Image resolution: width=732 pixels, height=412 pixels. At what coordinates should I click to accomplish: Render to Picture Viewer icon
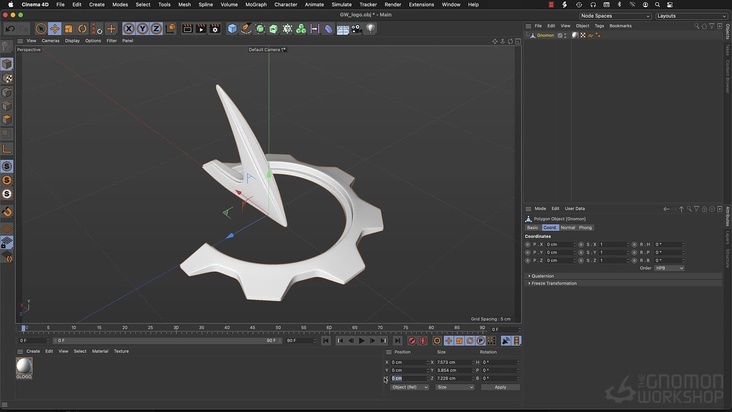coord(201,29)
